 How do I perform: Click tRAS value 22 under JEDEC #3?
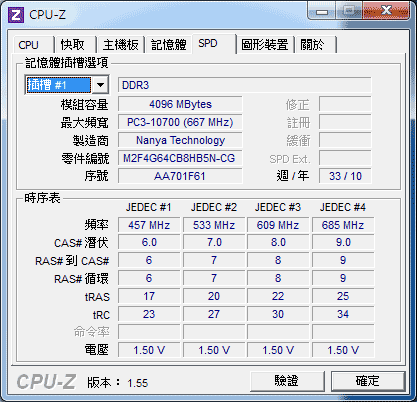(278, 296)
